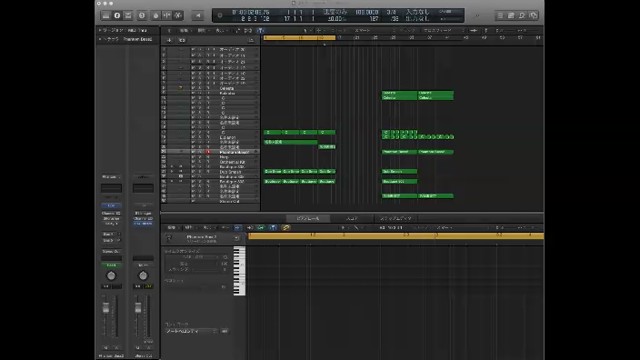This screenshot has height=360, width=640.
Task: Open the Smart Controls button
Action: point(156,16)
